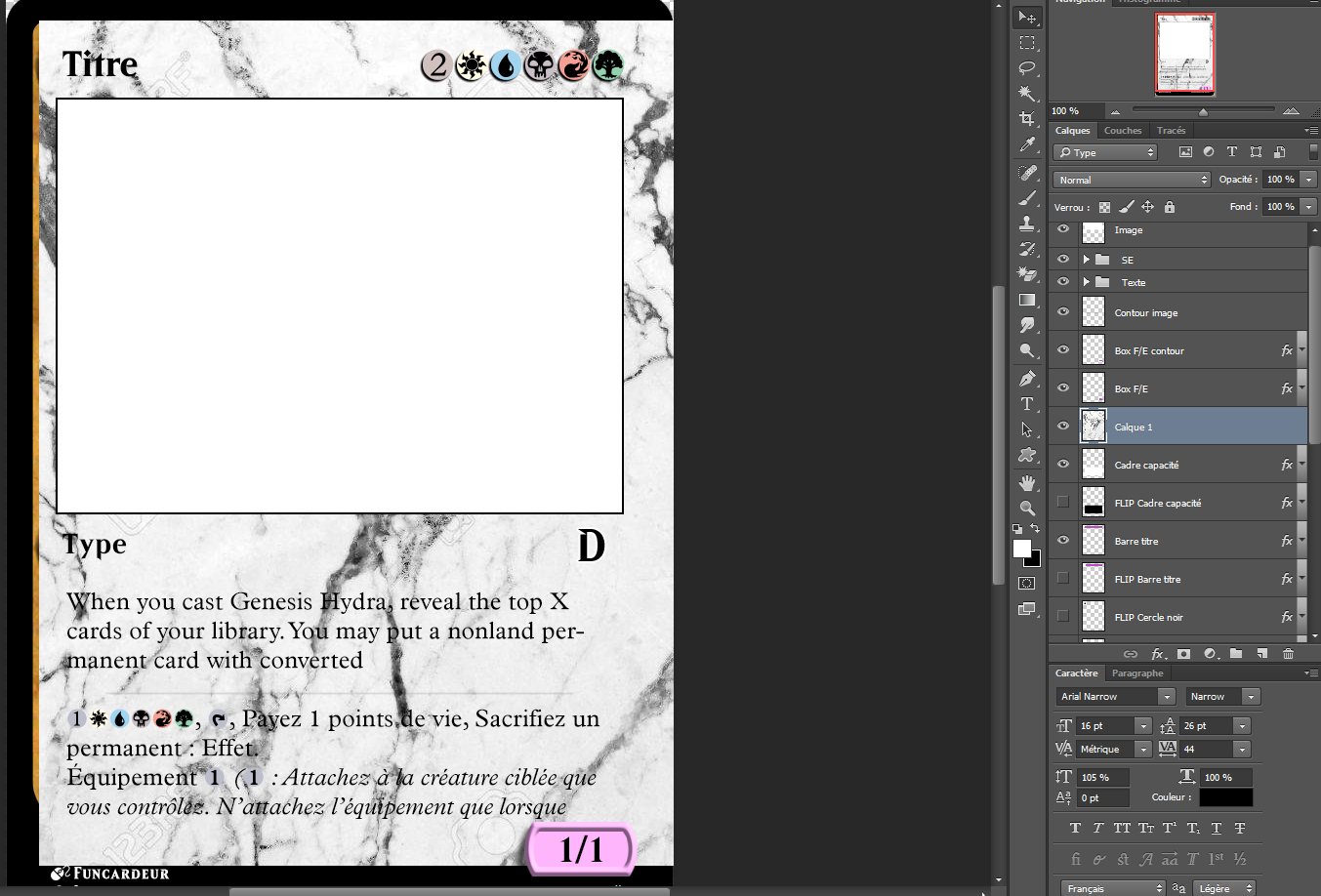This screenshot has width=1321, height=896.
Task: Hide the Contour image layer
Action: pyautogui.click(x=1063, y=312)
